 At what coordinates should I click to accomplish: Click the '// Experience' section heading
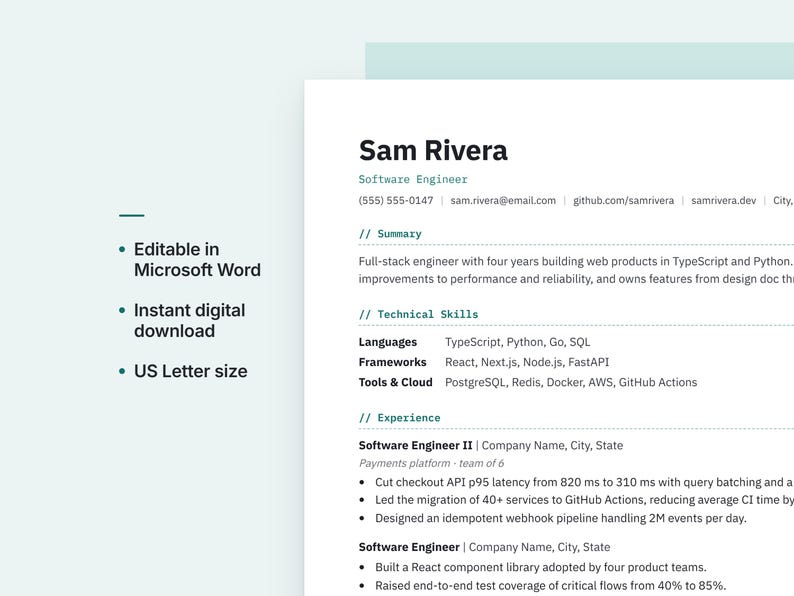tap(400, 418)
